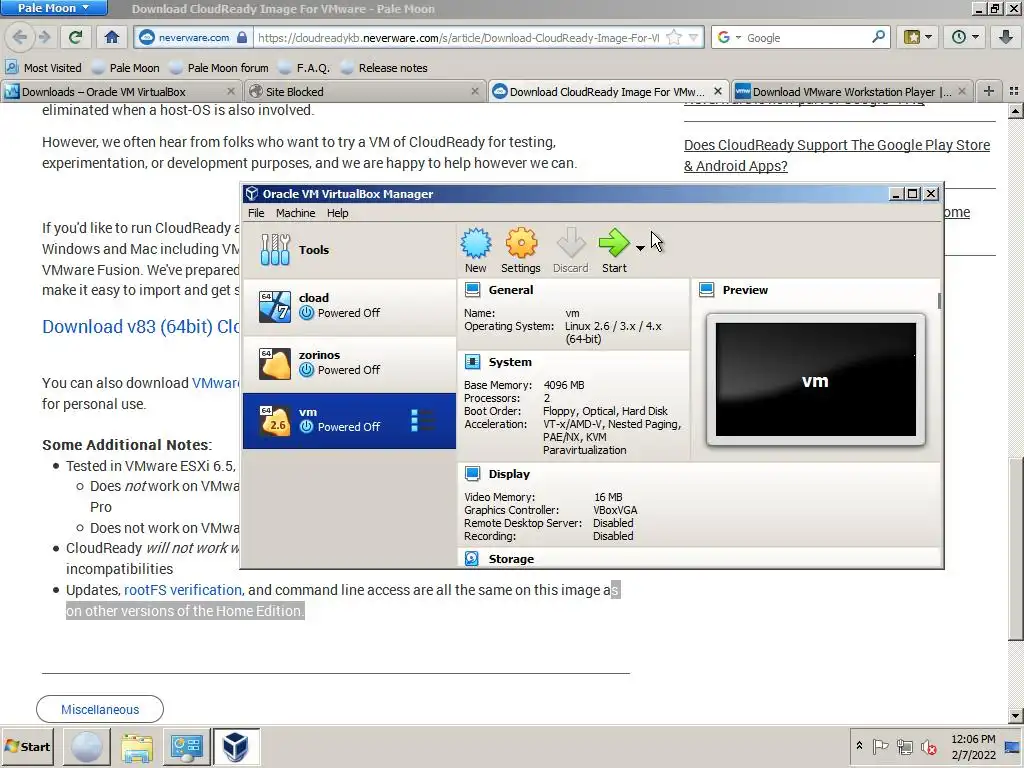Open the System section header
Viewport: 1024px width, 768px height.
[509, 362]
